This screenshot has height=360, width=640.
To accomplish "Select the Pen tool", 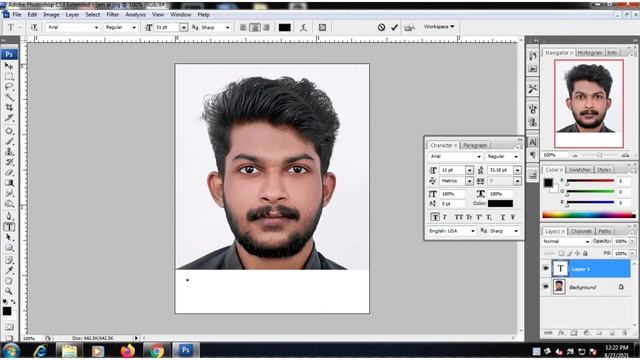I will 9,216.
